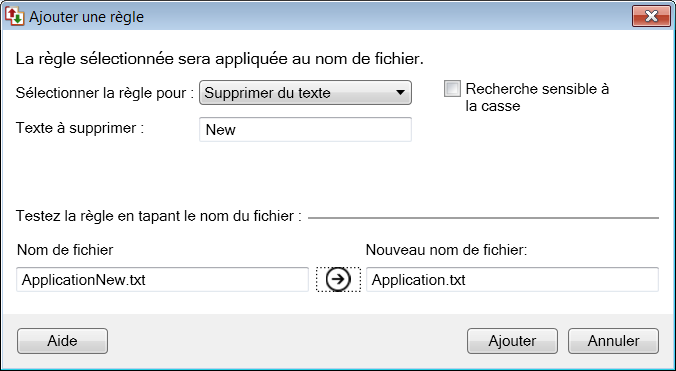
Task: Enable Recherche sensible à la casse checkbox
Action: 452,89
